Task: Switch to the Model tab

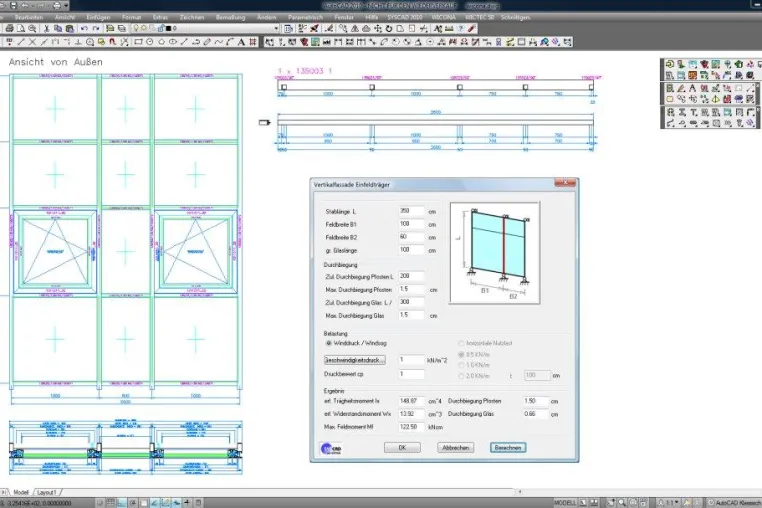Action: coord(21,492)
